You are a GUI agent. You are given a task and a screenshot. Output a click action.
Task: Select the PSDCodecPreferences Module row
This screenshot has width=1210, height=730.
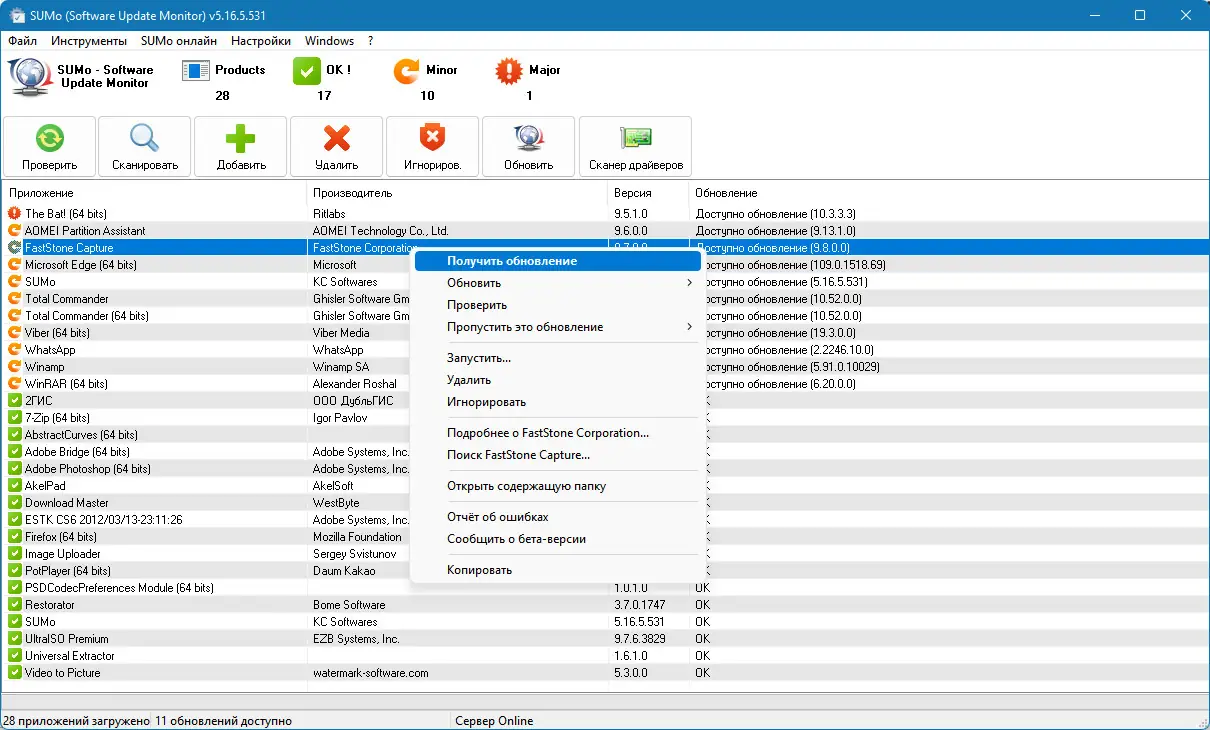tap(605, 588)
